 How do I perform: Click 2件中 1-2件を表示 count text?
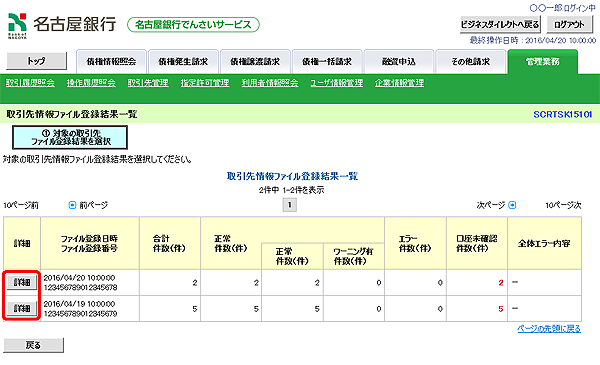(x=291, y=190)
